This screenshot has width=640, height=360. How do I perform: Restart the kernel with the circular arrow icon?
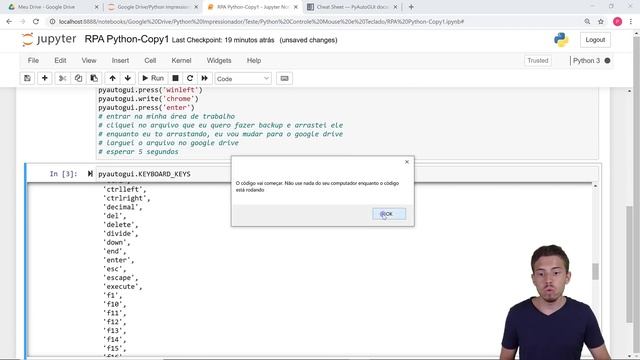(190, 78)
